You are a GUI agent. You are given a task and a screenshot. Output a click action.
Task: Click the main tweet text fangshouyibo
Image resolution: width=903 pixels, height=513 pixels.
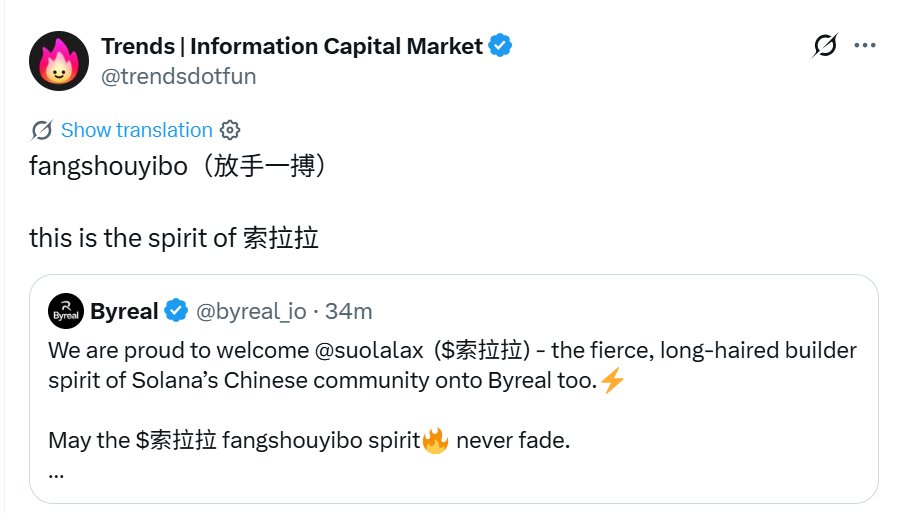click(109, 165)
